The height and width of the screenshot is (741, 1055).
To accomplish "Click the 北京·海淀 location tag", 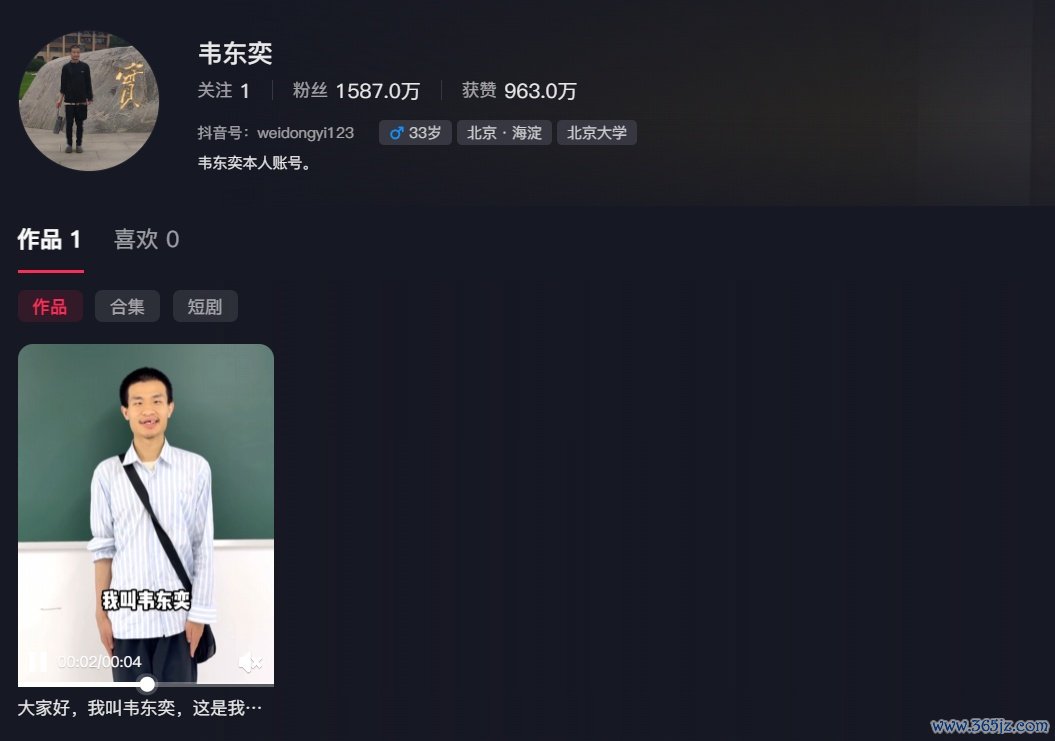I will click(x=505, y=133).
